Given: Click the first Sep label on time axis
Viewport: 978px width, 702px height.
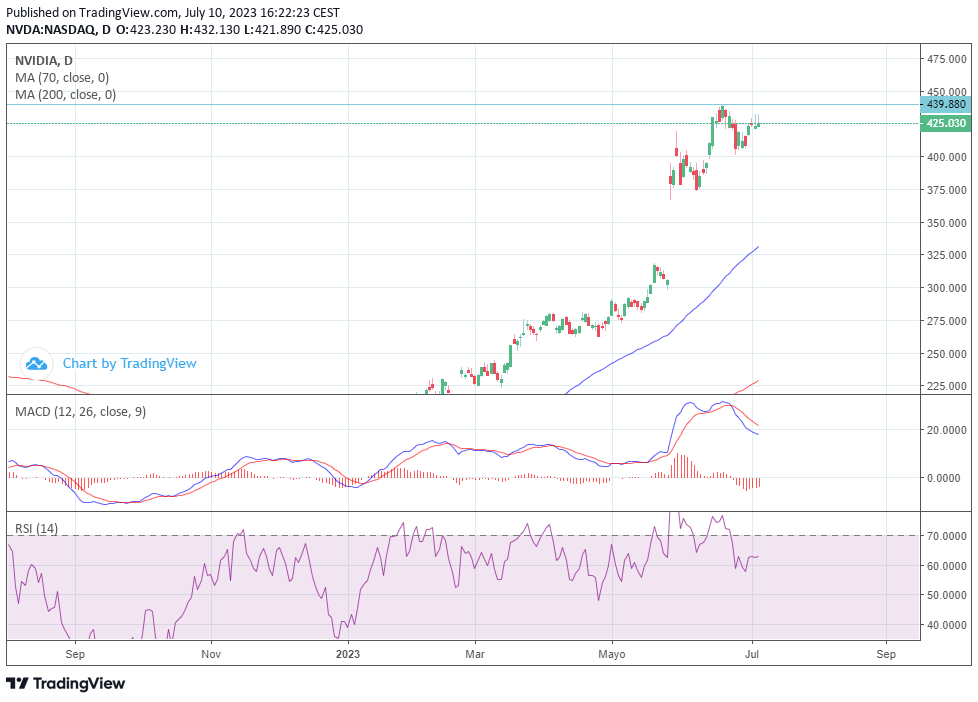Looking at the screenshot, I should tap(75, 654).
